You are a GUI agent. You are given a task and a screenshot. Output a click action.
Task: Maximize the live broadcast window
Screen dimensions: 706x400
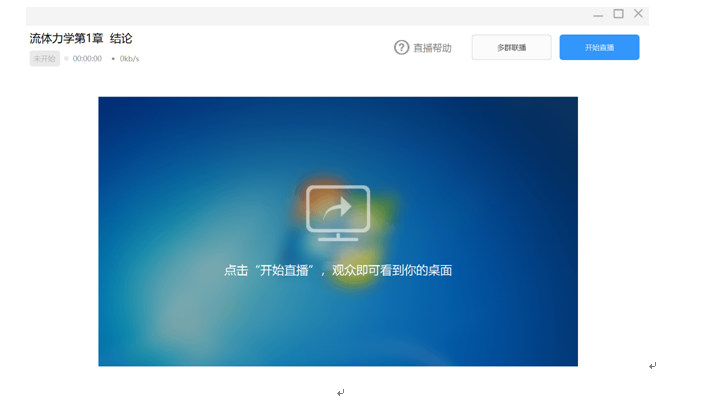(618, 14)
